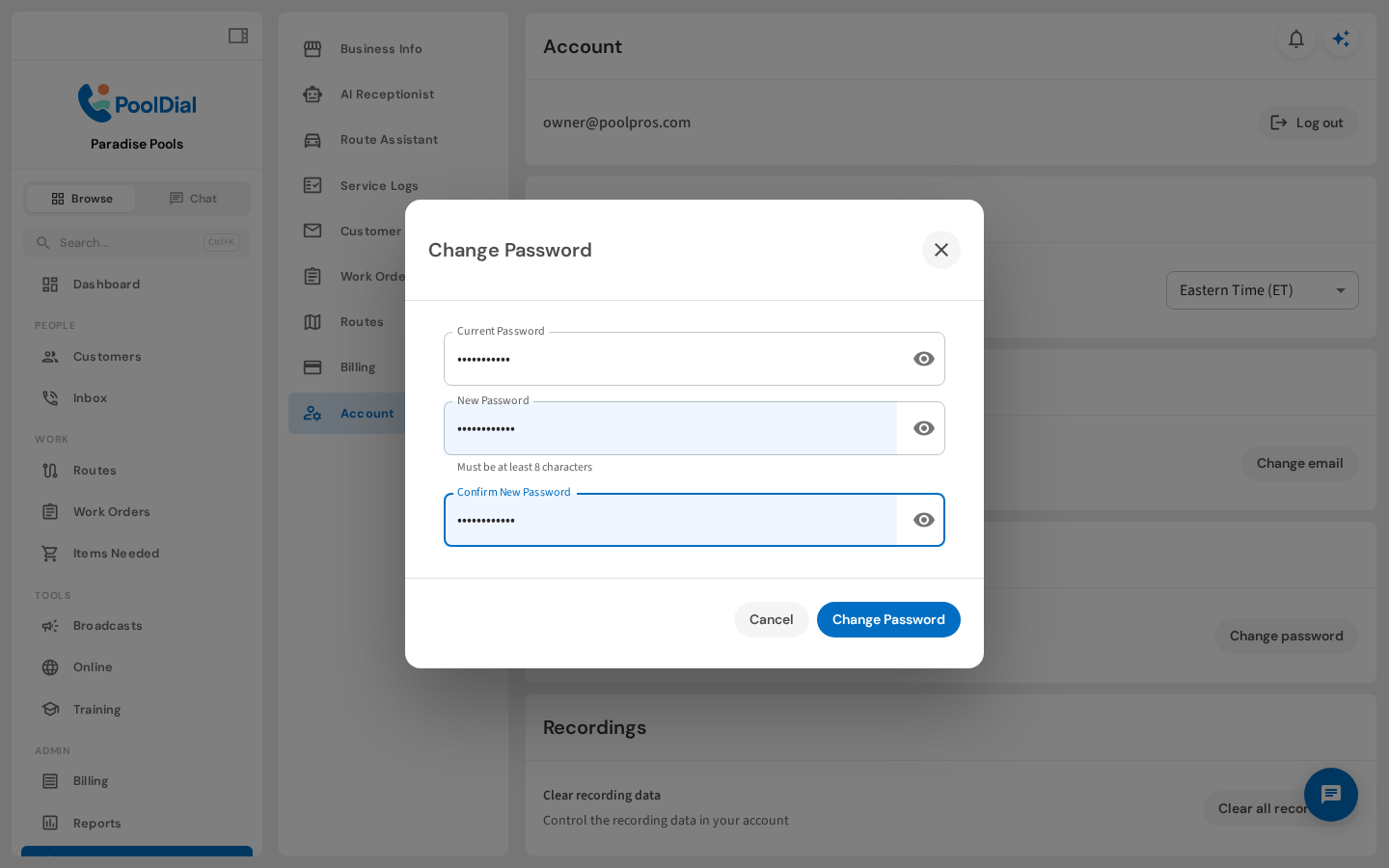Open Work Orders in left sidebar
Viewport: 1389px width, 868px height.
coord(137,512)
